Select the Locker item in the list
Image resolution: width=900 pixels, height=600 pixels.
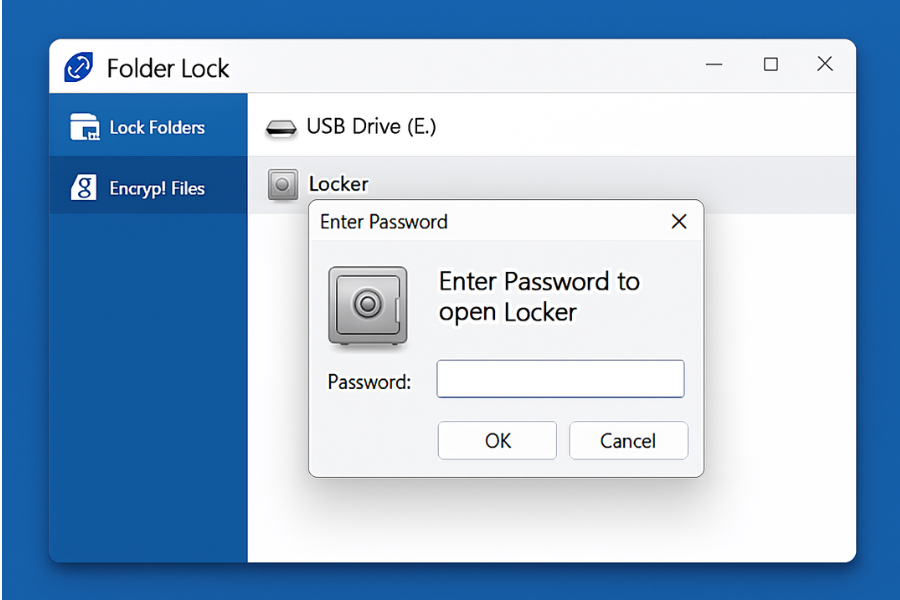point(341,184)
